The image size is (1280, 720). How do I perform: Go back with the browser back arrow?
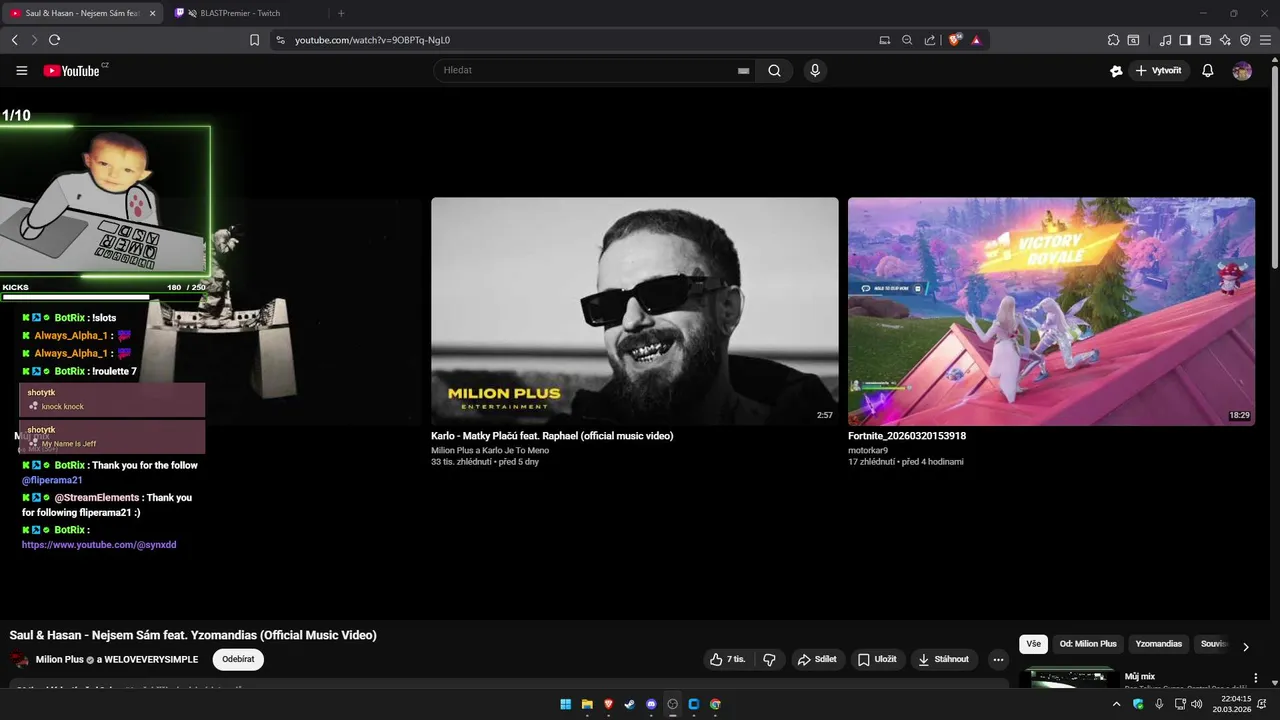click(14, 40)
